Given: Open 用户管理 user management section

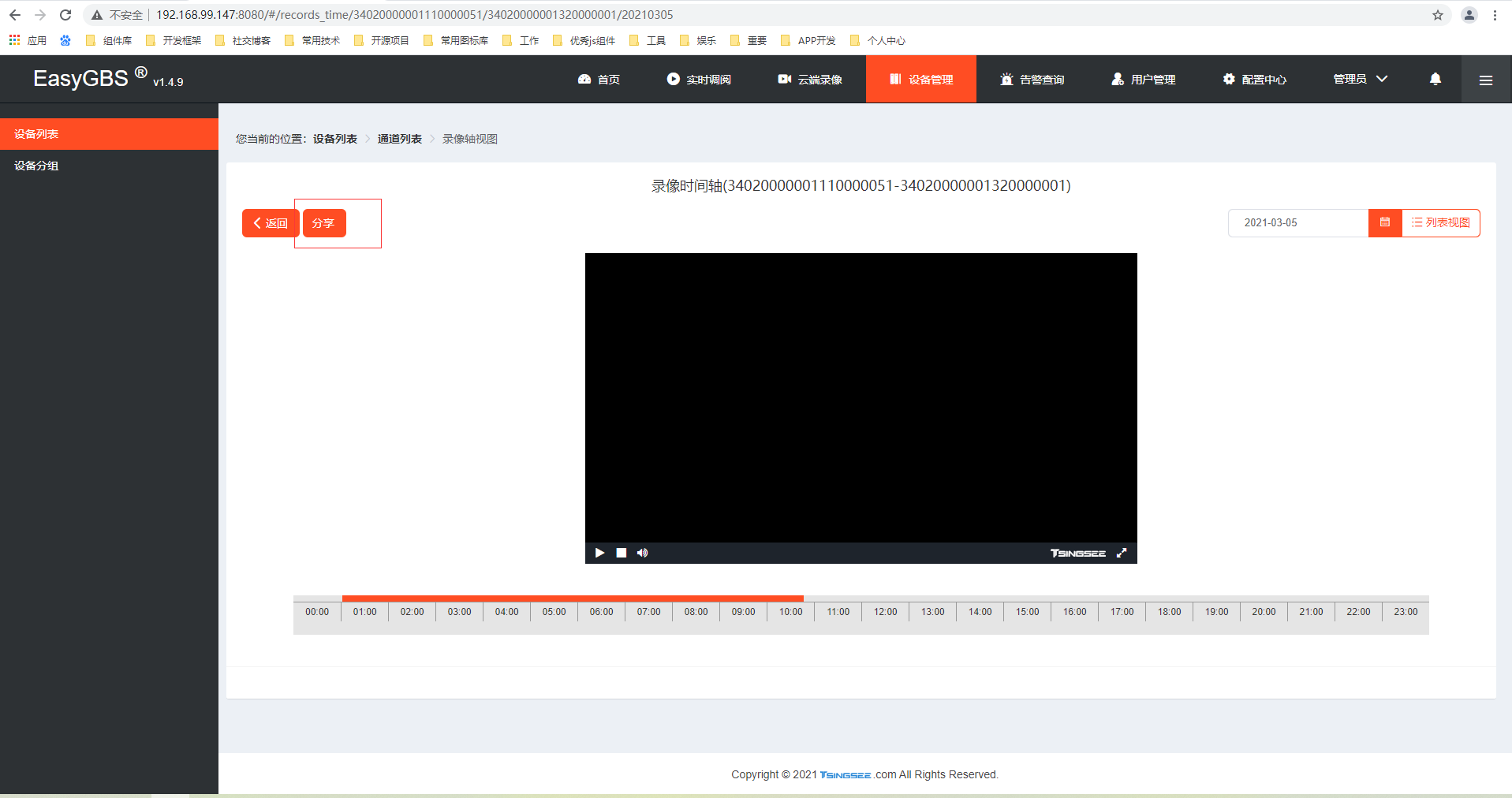Looking at the screenshot, I should (1144, 79).
